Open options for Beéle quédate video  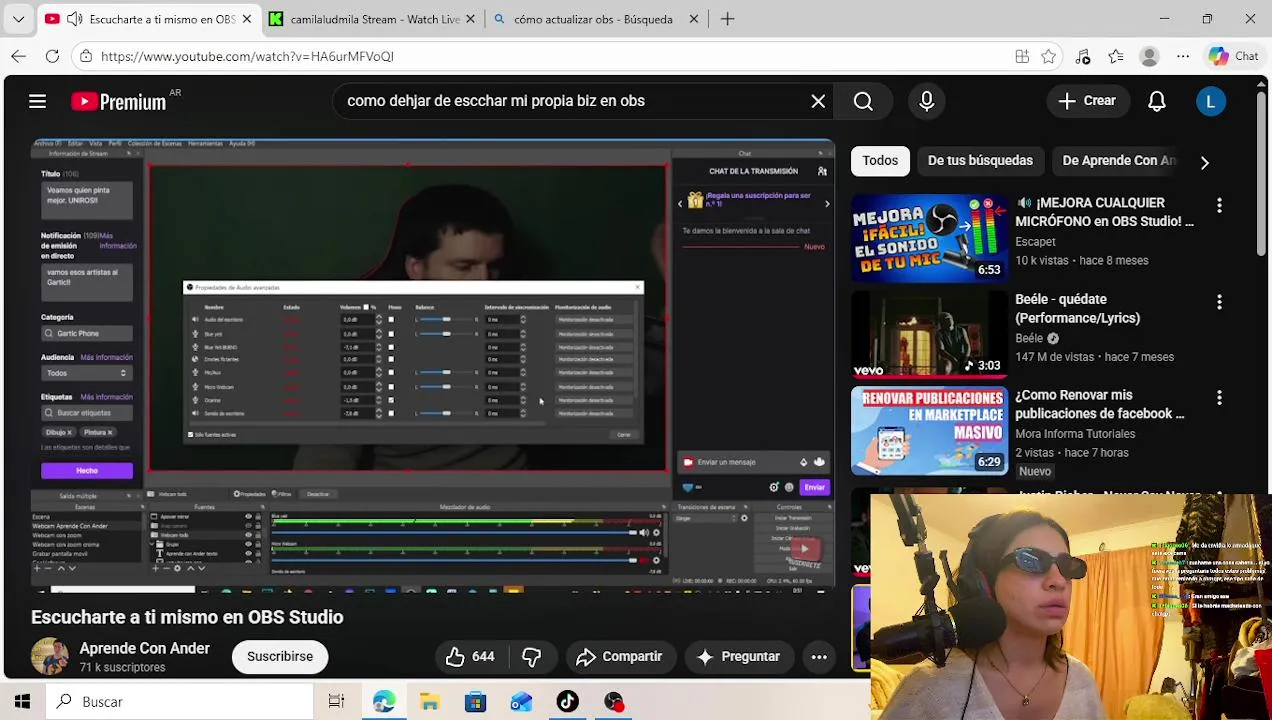1219,301
